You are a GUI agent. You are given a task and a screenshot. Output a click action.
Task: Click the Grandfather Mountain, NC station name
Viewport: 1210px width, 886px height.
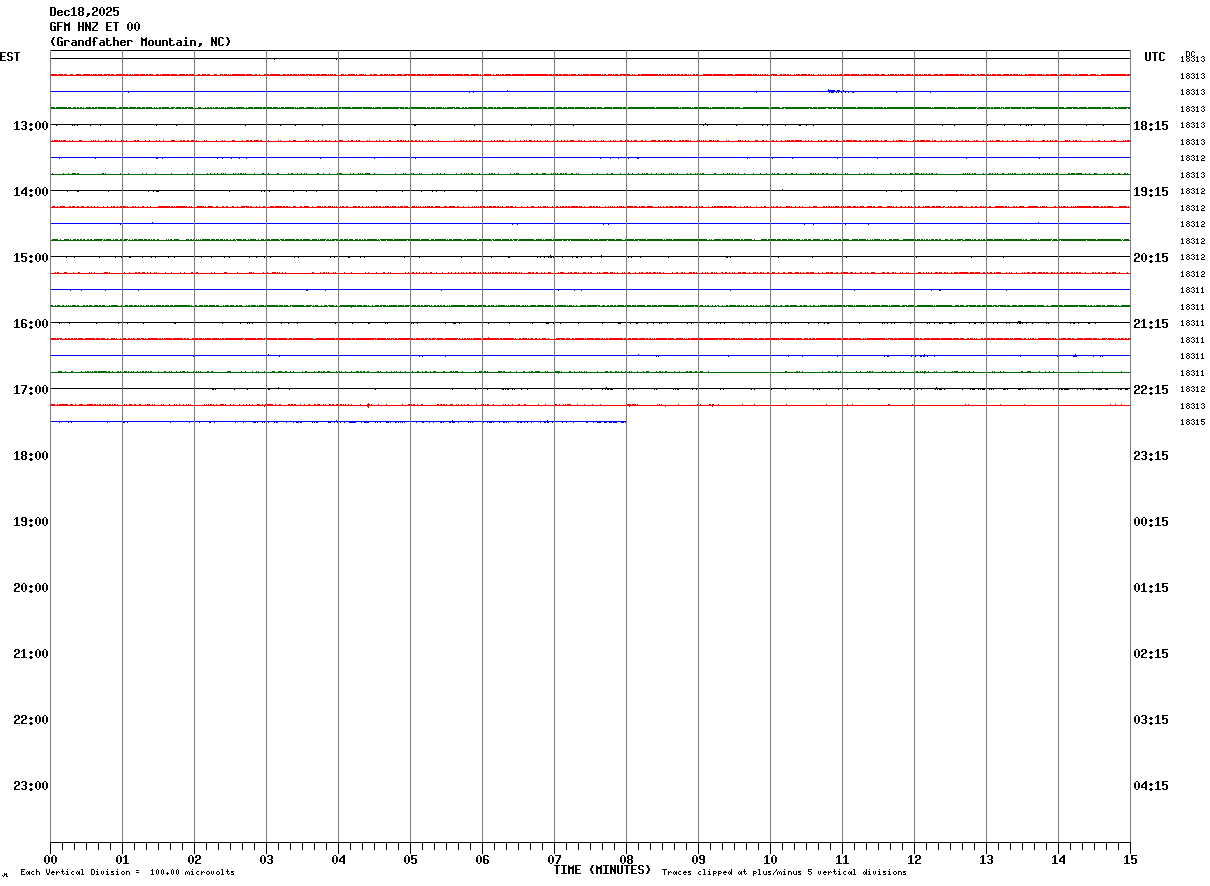point(140,42)
